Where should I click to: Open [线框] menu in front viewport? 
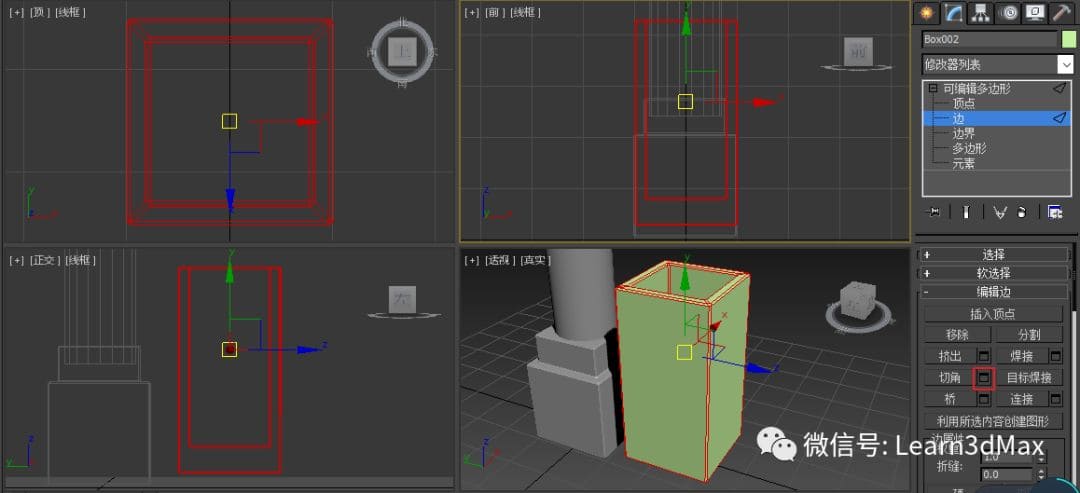pyautogui.click(x=525, y=12)
